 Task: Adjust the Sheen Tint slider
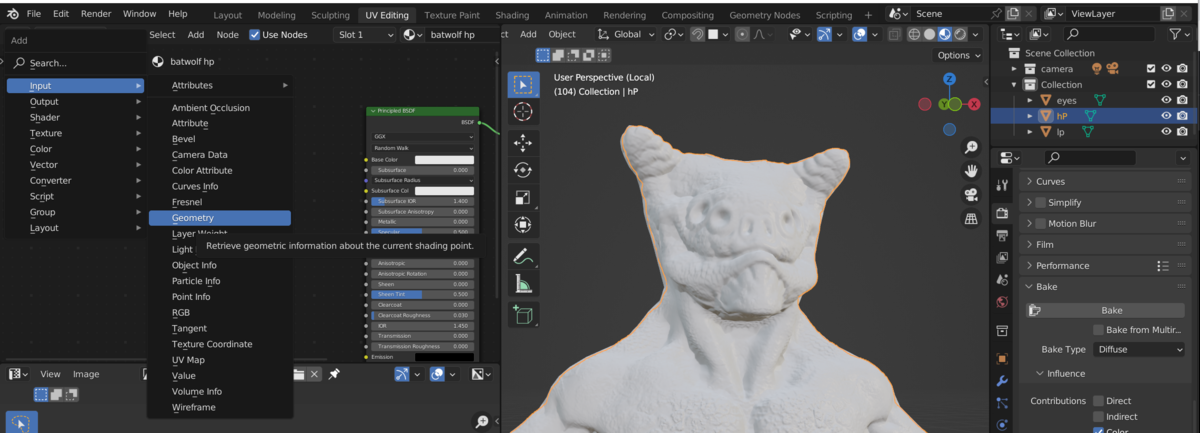pyautogui.click(x=422, y=295)
